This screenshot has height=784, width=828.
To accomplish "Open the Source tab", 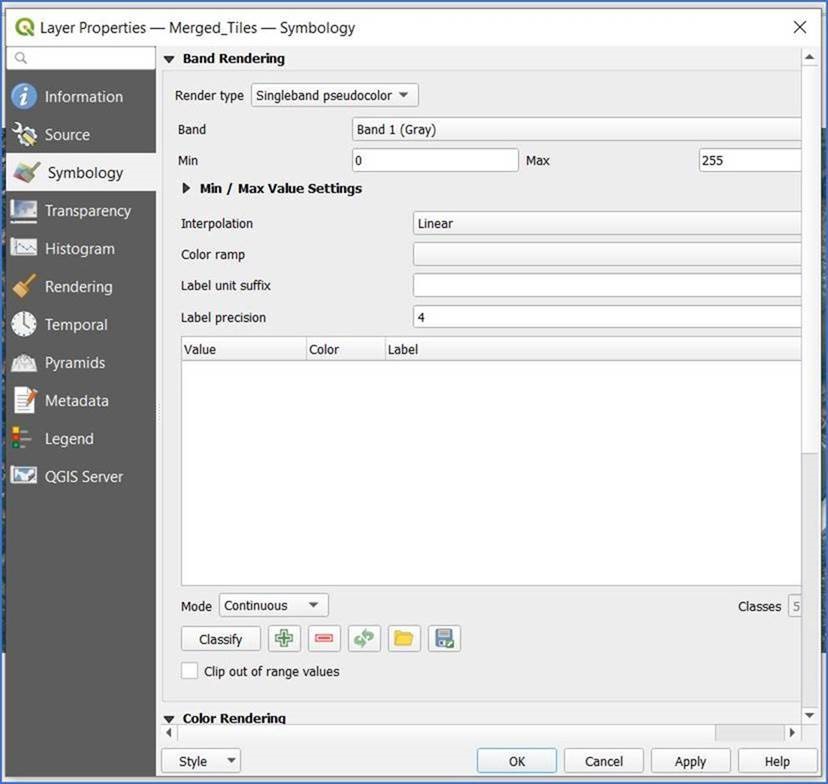I will pyautogui.click(x=81, y=135).
